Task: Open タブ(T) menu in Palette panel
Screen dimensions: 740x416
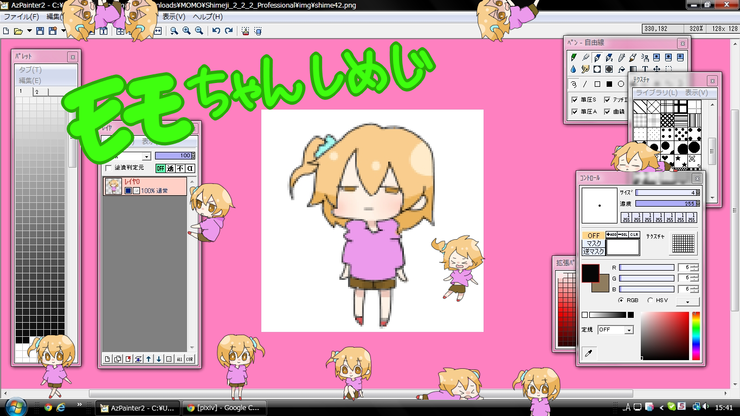Action: point(30,70)
